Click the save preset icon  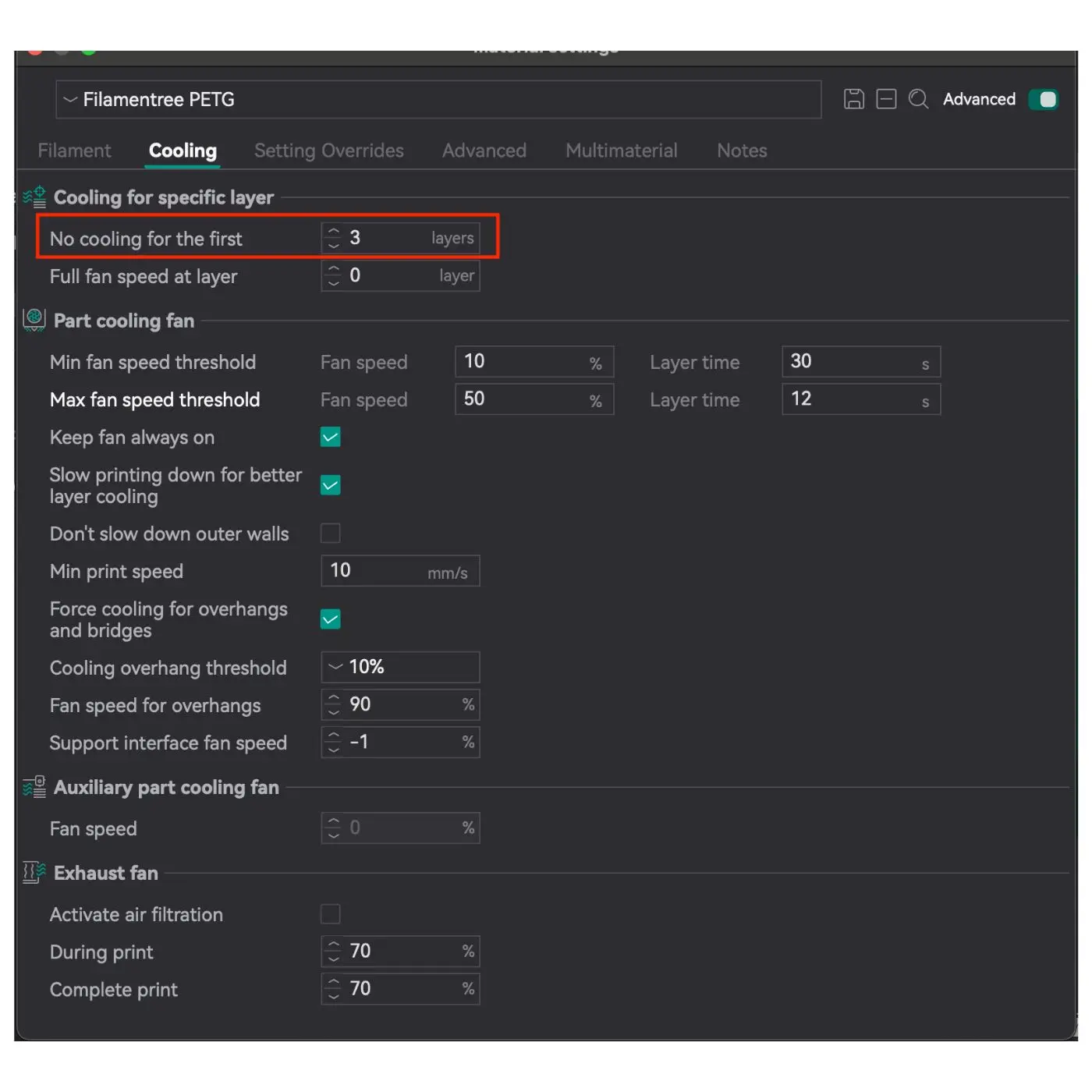coord(853,99)
